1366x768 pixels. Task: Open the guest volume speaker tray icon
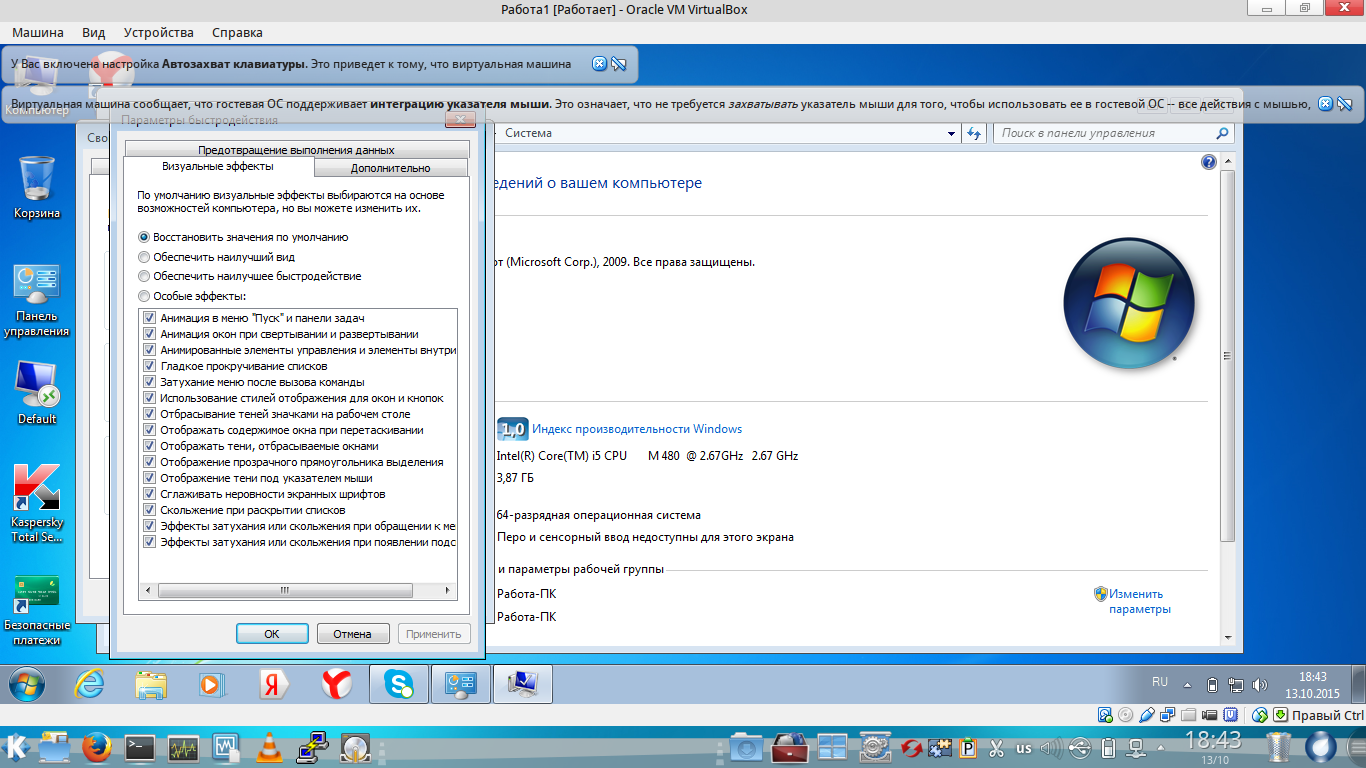click(1260, 685)
